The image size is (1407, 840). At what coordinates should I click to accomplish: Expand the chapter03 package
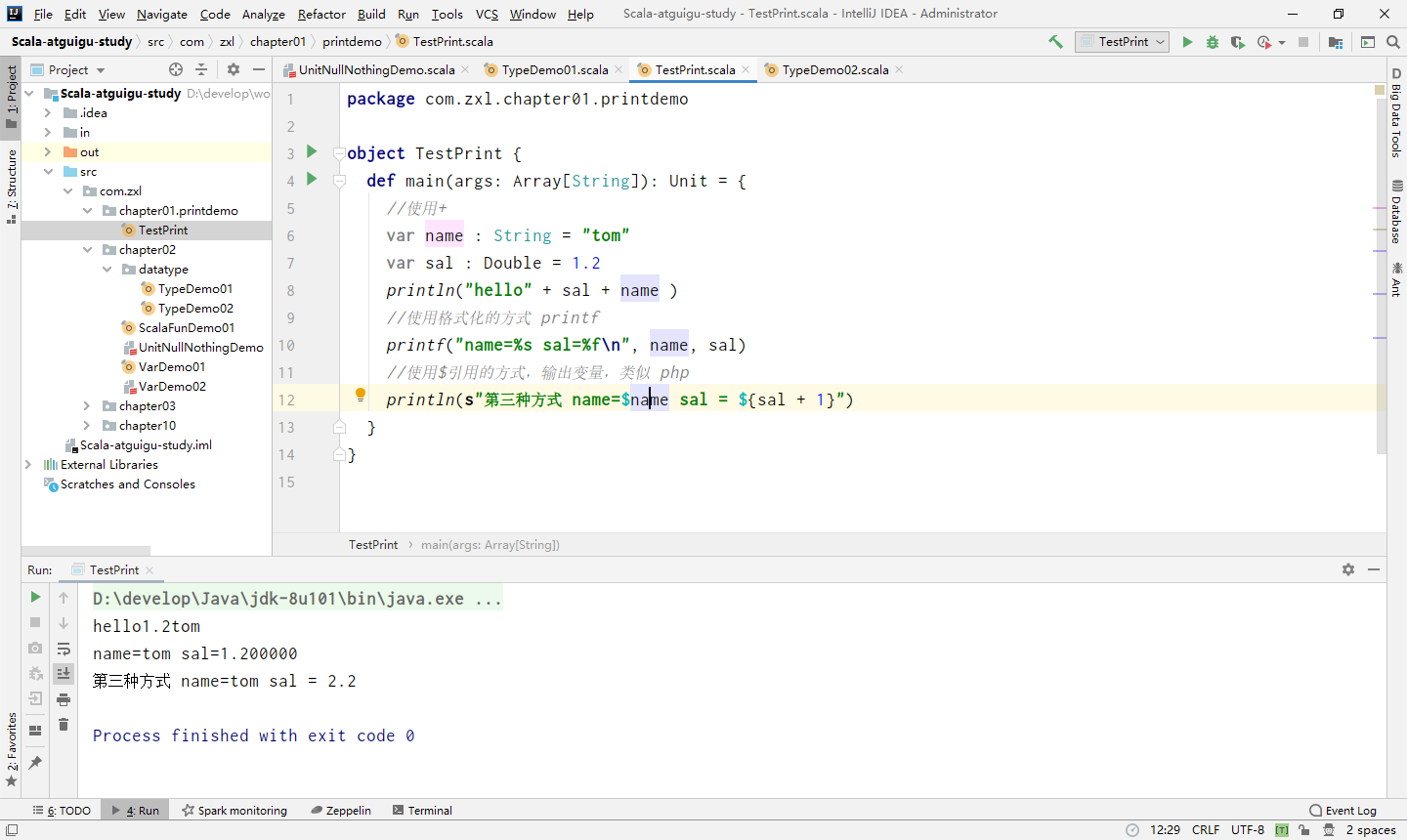87,405
